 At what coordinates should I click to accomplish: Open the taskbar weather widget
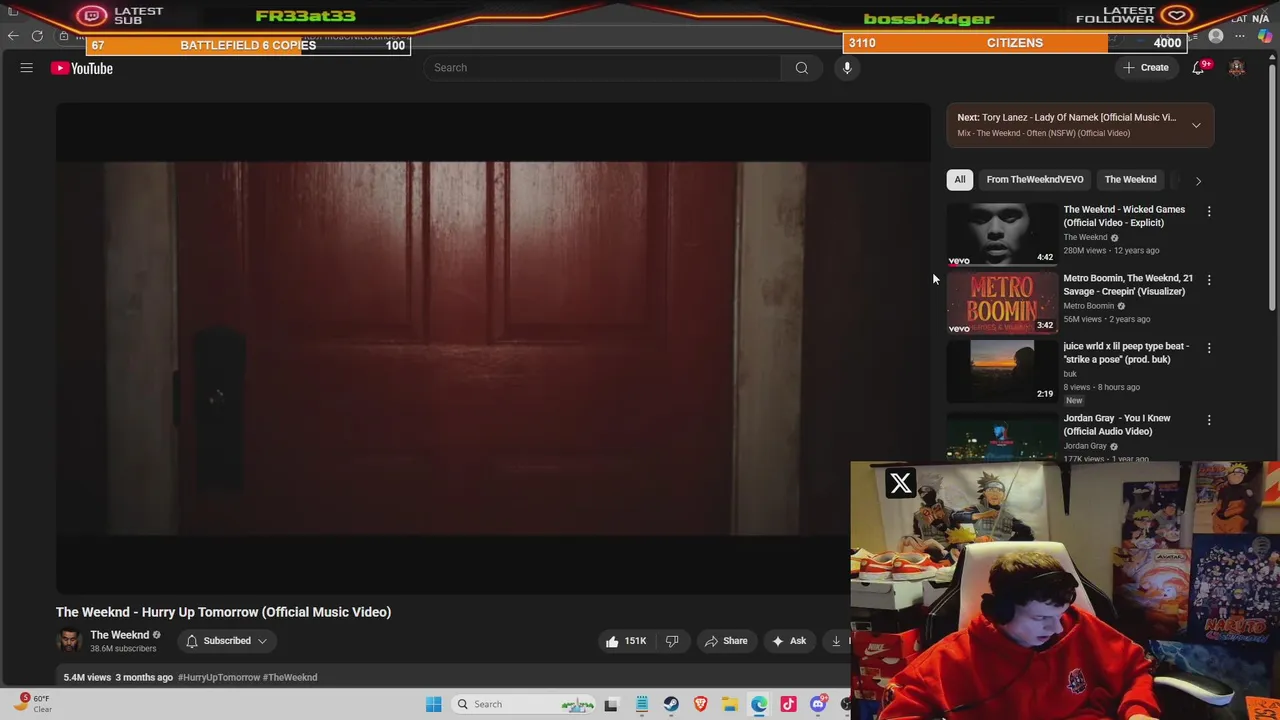click(x=32, y=704)
